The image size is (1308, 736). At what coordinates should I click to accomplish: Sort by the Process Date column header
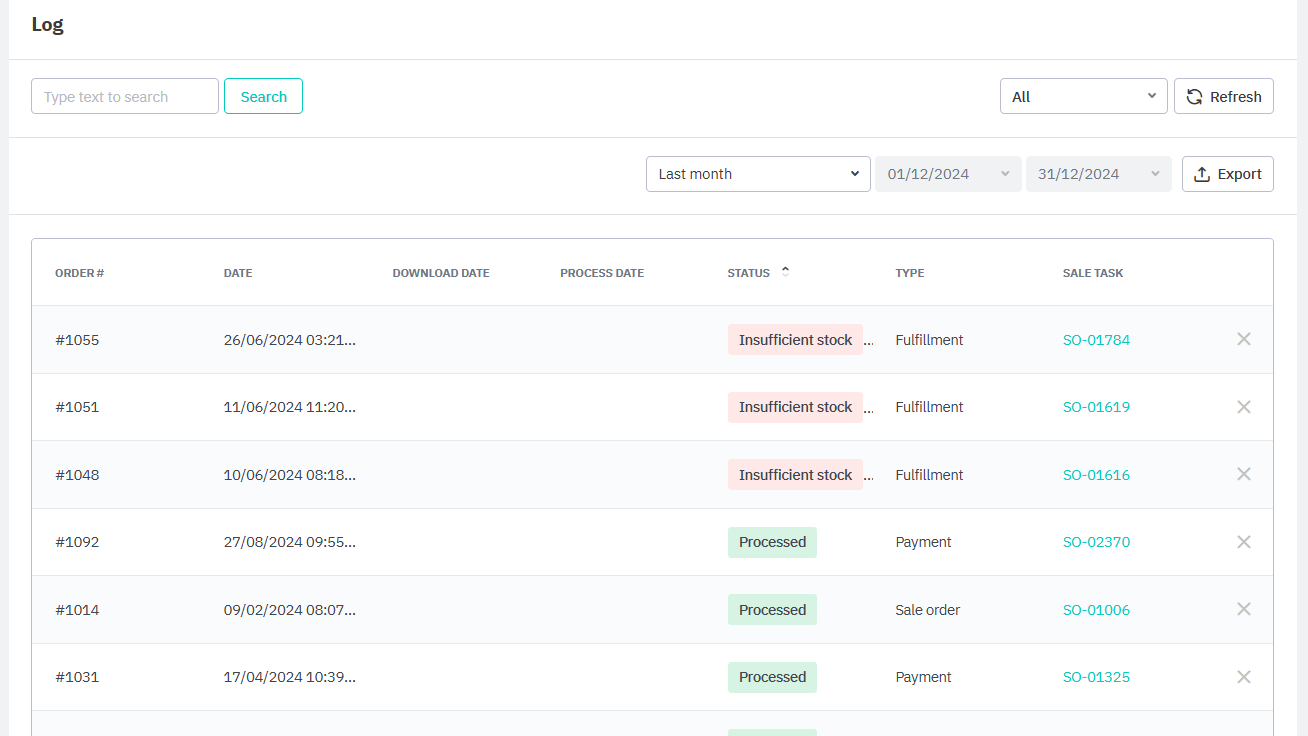[602, 273]
